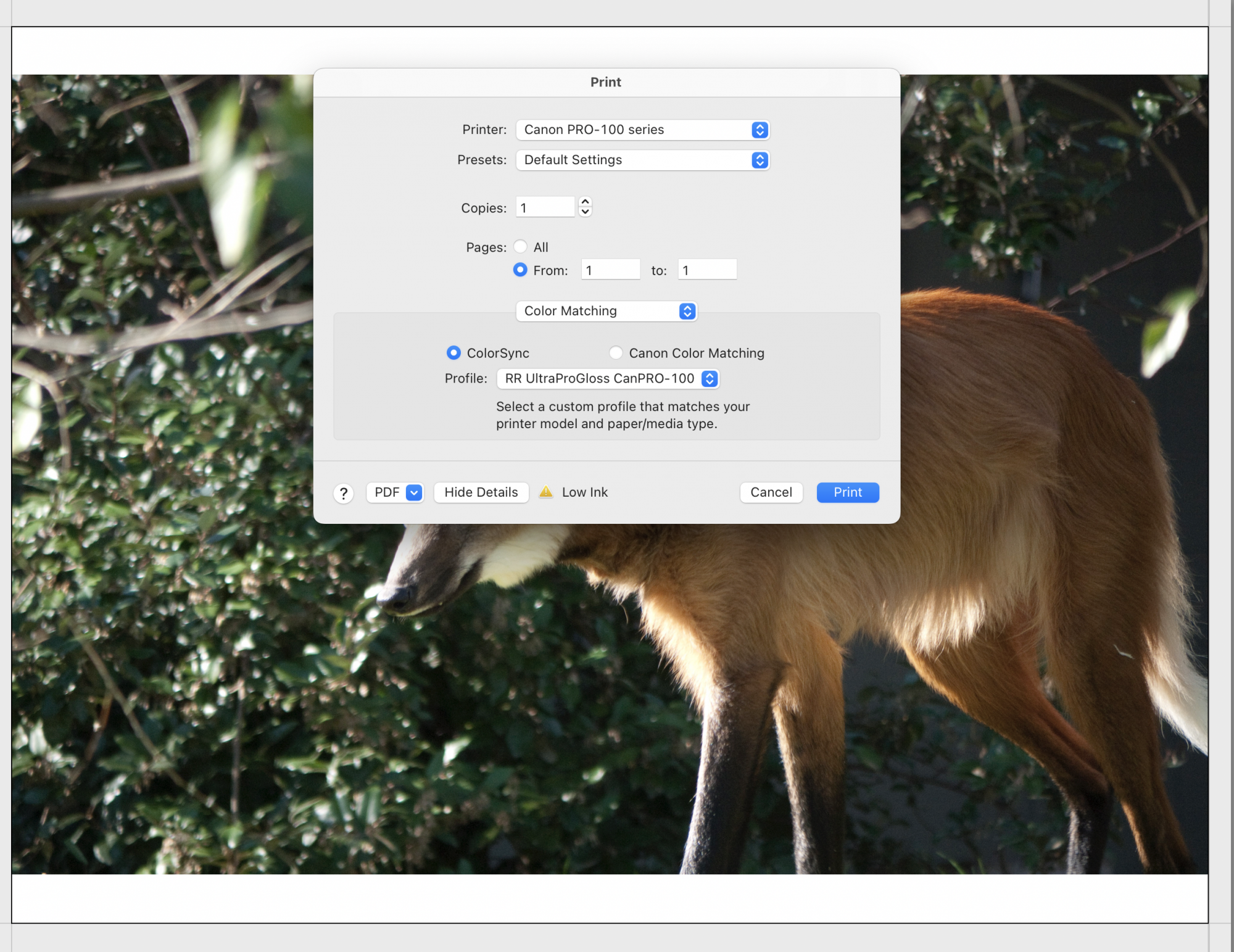The image size is (1234, 952).
Task: Choose the ColorSync radio option
Action: pos(454,353)
